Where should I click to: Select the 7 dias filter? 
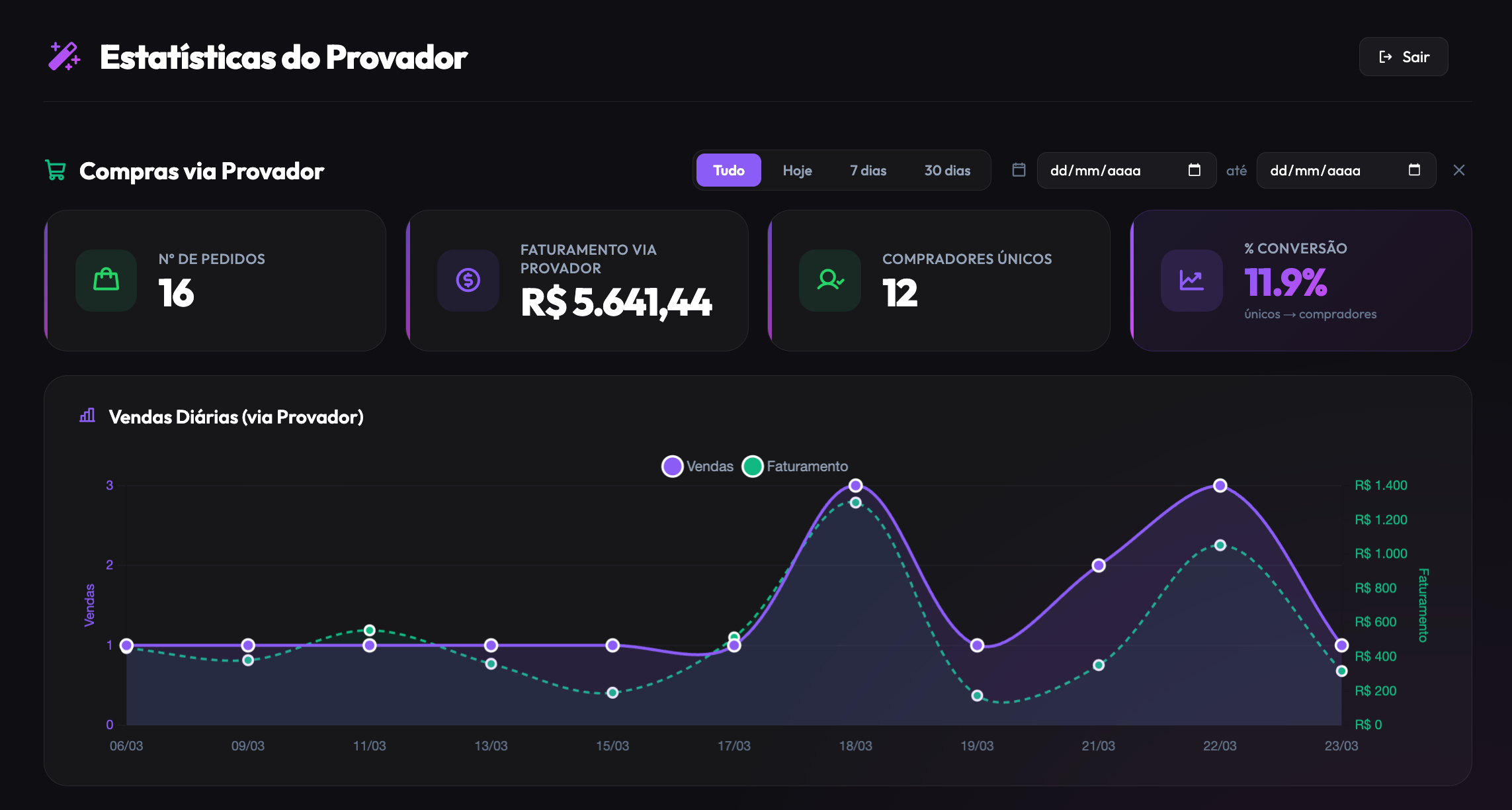coord(868,170)
